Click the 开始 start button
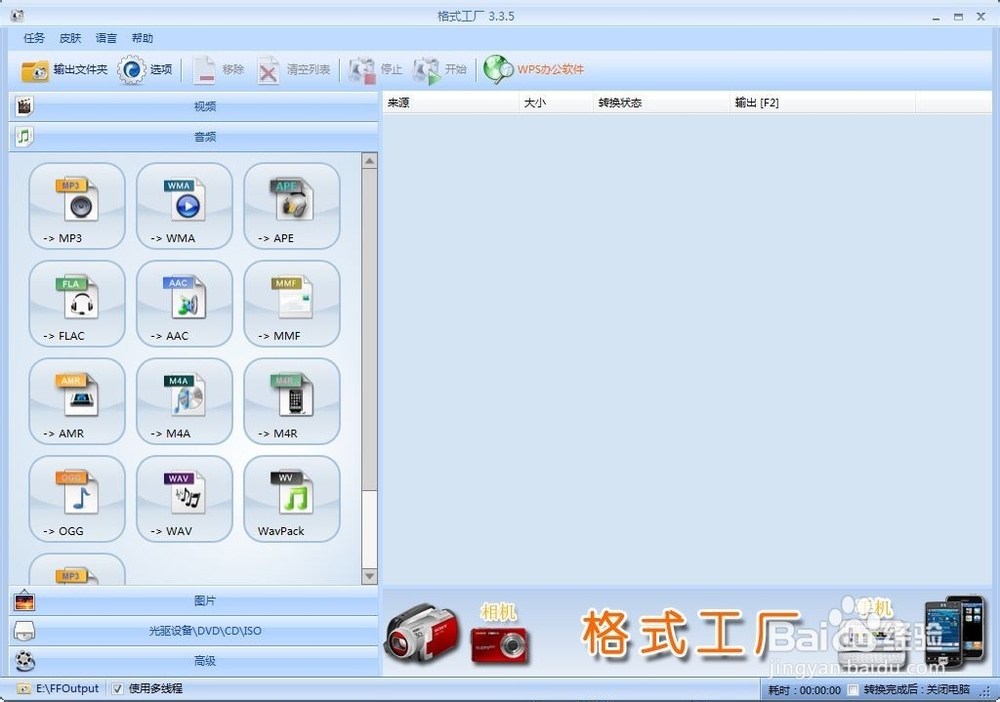 point(440,69)
